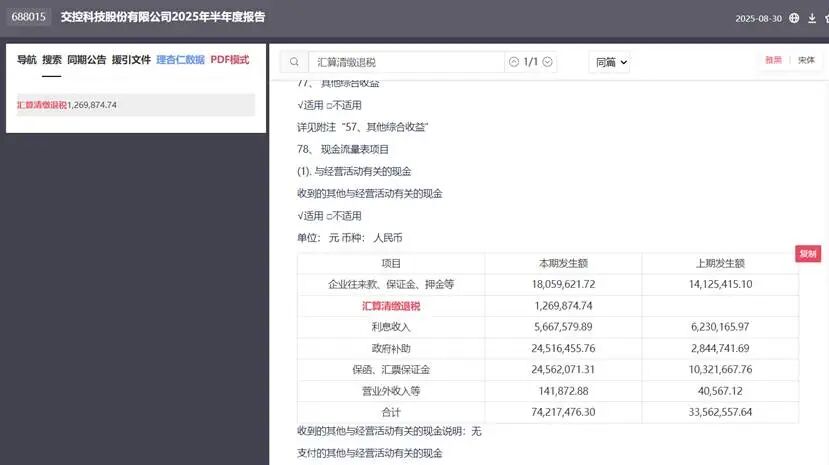Click line 收到的其他与经营活动有关的现金说明：无
Viewport: 829px width, 465px height.
389,432
